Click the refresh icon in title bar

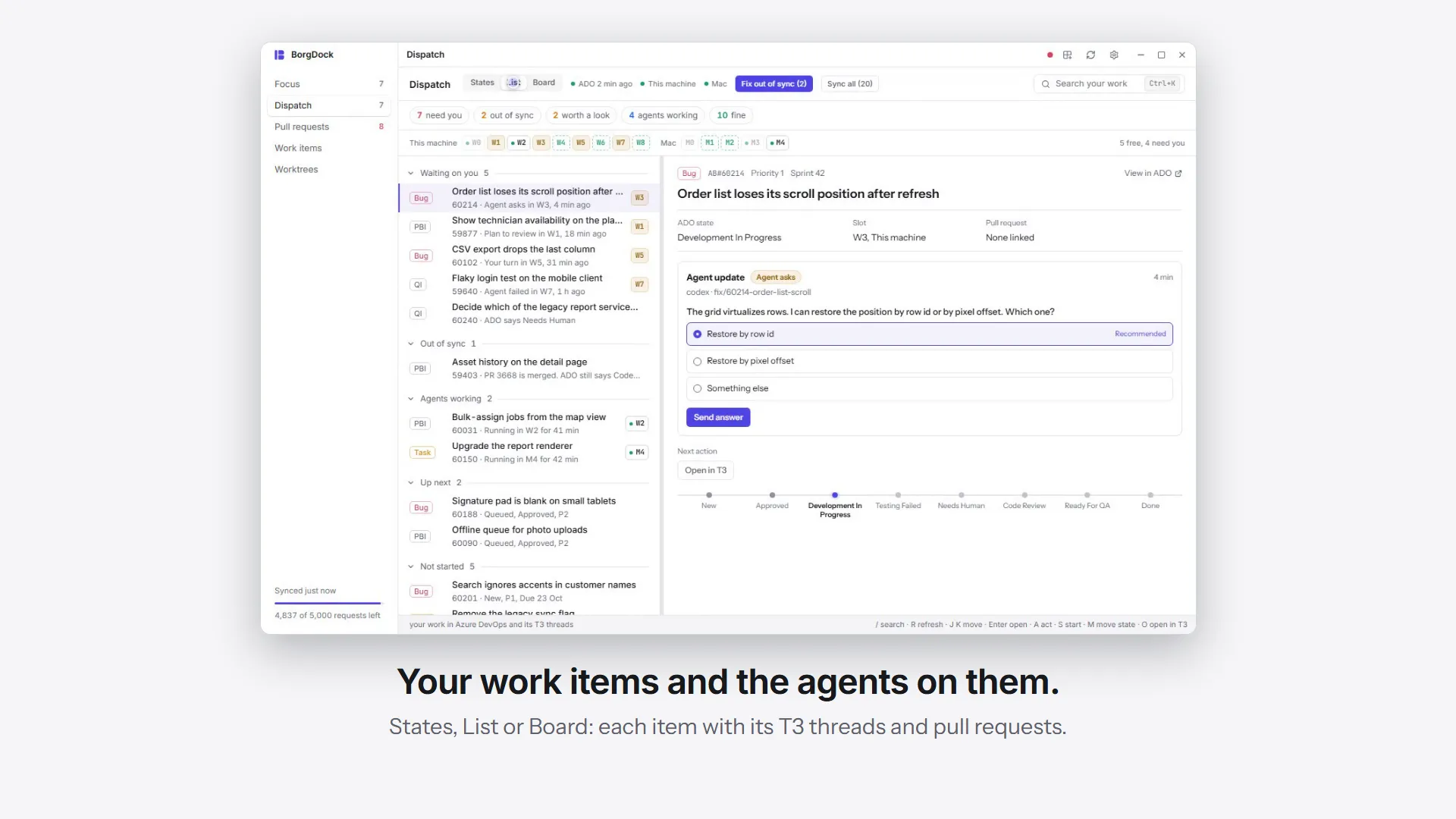pos(1090,55)
